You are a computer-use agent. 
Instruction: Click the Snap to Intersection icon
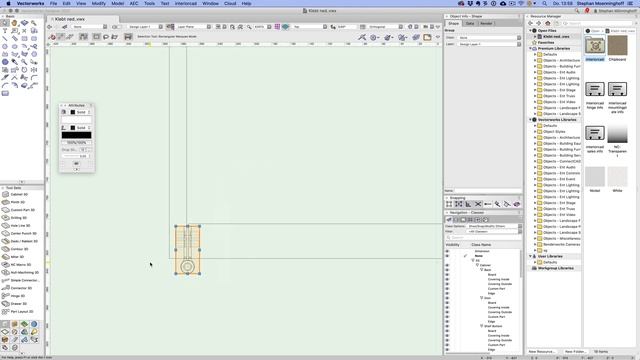tap(478, 204)
